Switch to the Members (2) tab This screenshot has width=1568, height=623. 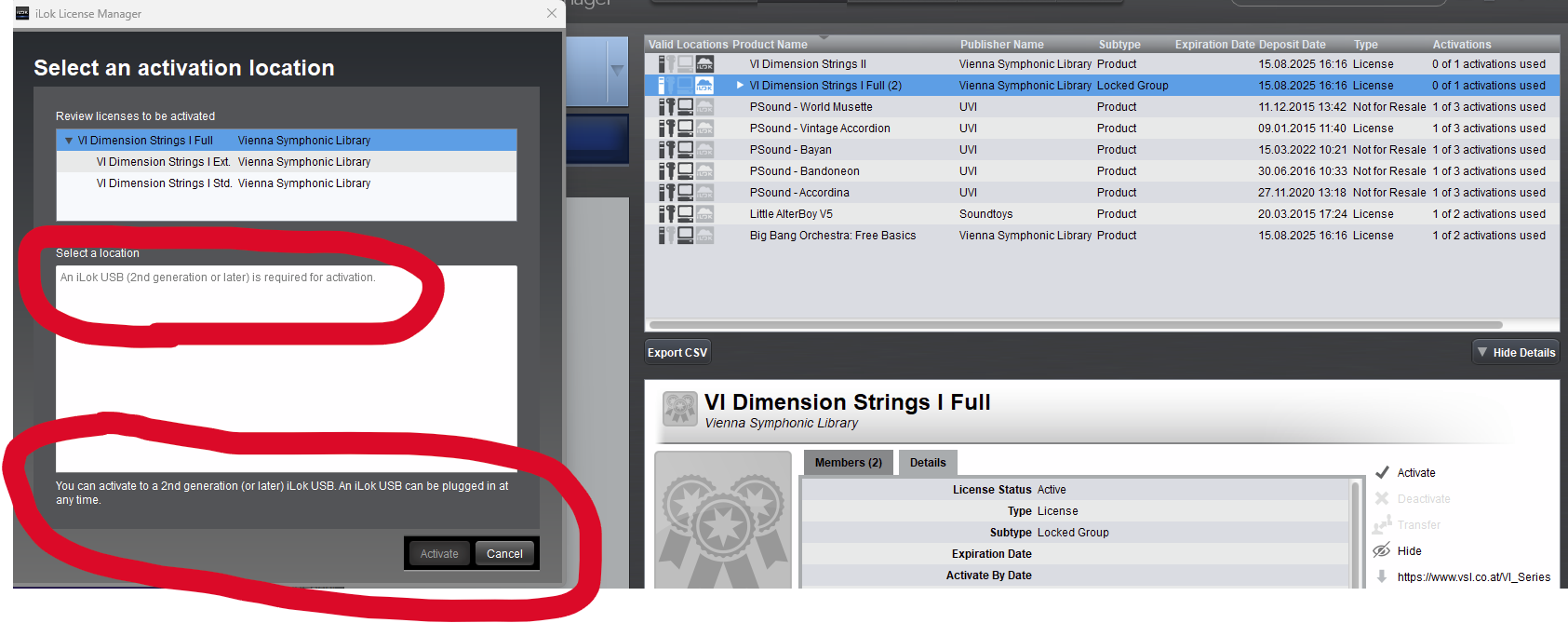(848, 463)
